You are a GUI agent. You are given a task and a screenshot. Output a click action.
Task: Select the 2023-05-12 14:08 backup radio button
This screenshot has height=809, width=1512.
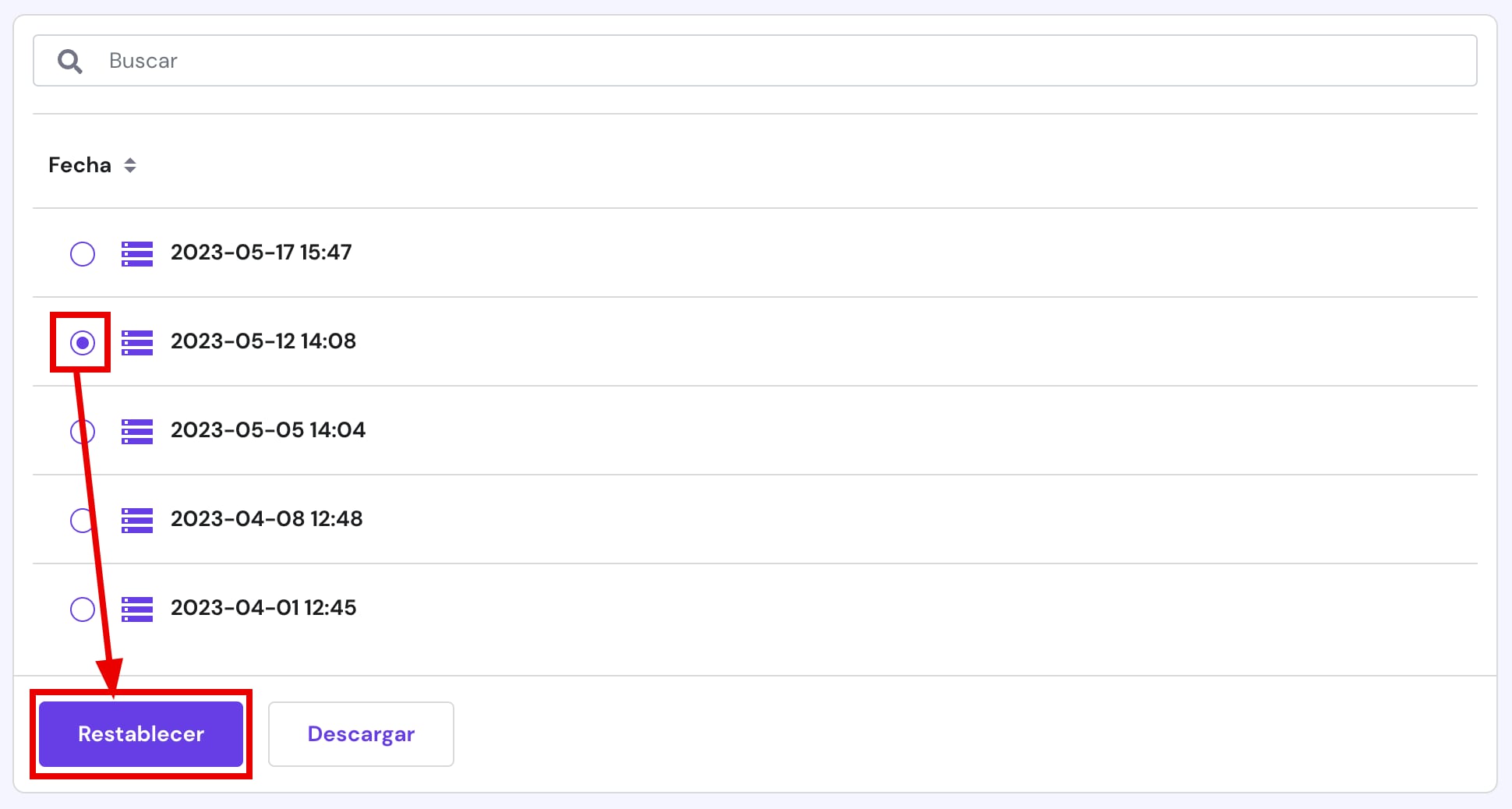[x=83, y=342]
